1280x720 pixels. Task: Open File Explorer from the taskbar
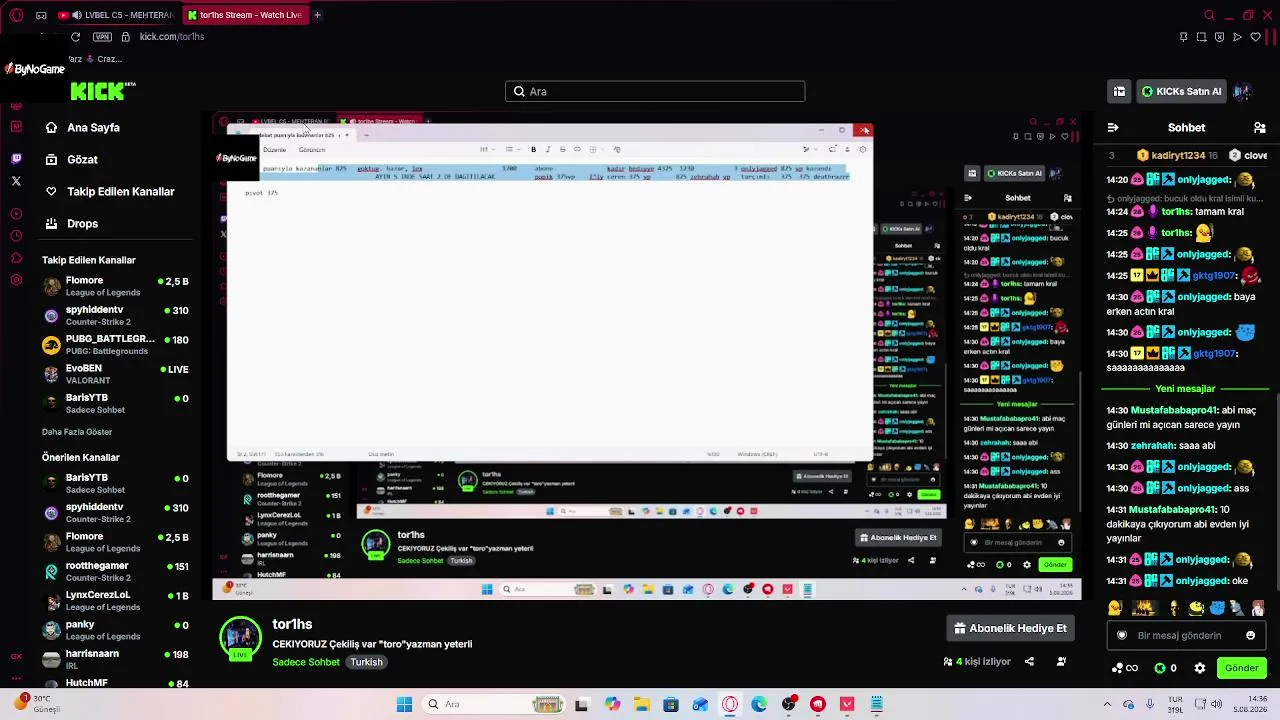641,704
